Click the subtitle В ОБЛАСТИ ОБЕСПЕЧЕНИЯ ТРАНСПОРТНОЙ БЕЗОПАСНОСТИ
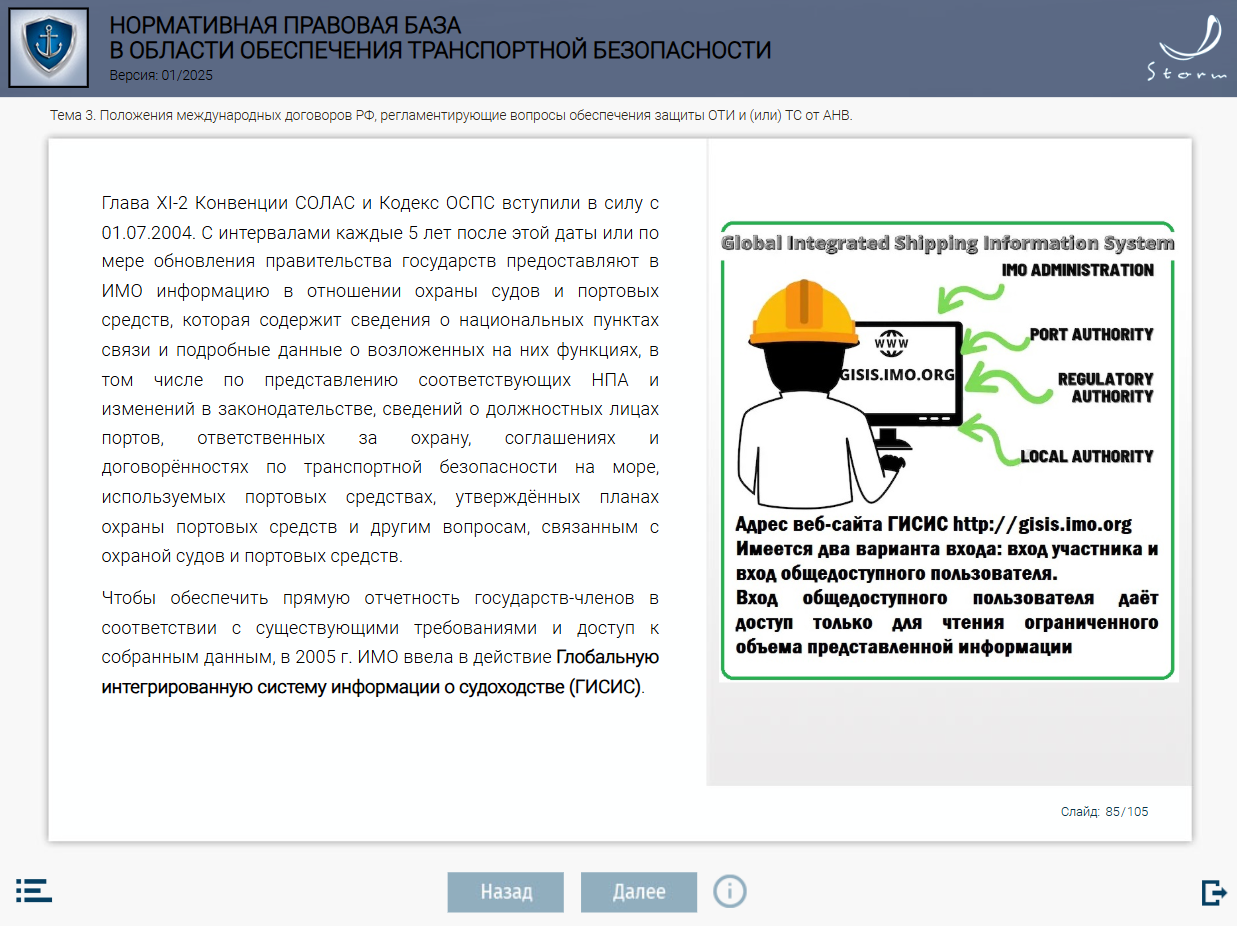 coord(440,51)
